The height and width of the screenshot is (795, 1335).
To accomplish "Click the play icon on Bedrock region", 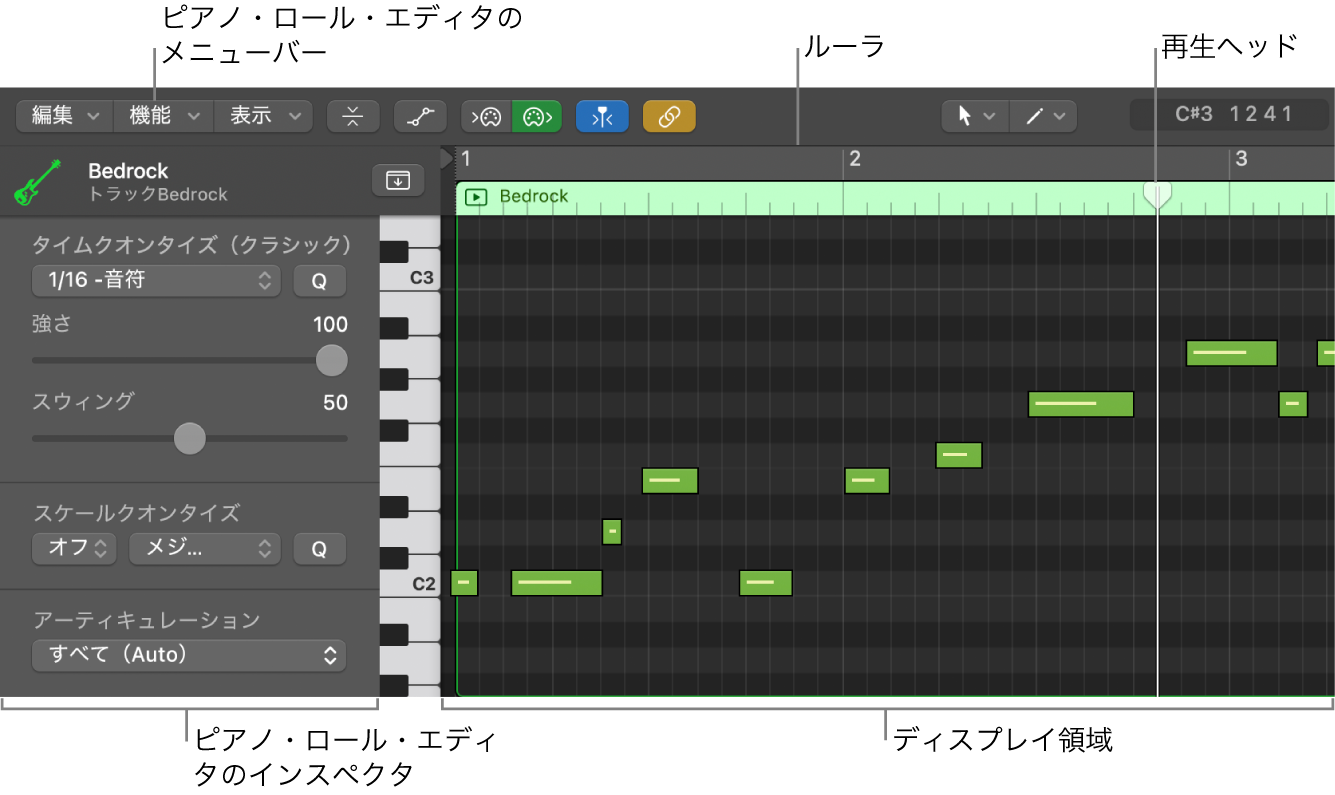I will pos(477,197).
